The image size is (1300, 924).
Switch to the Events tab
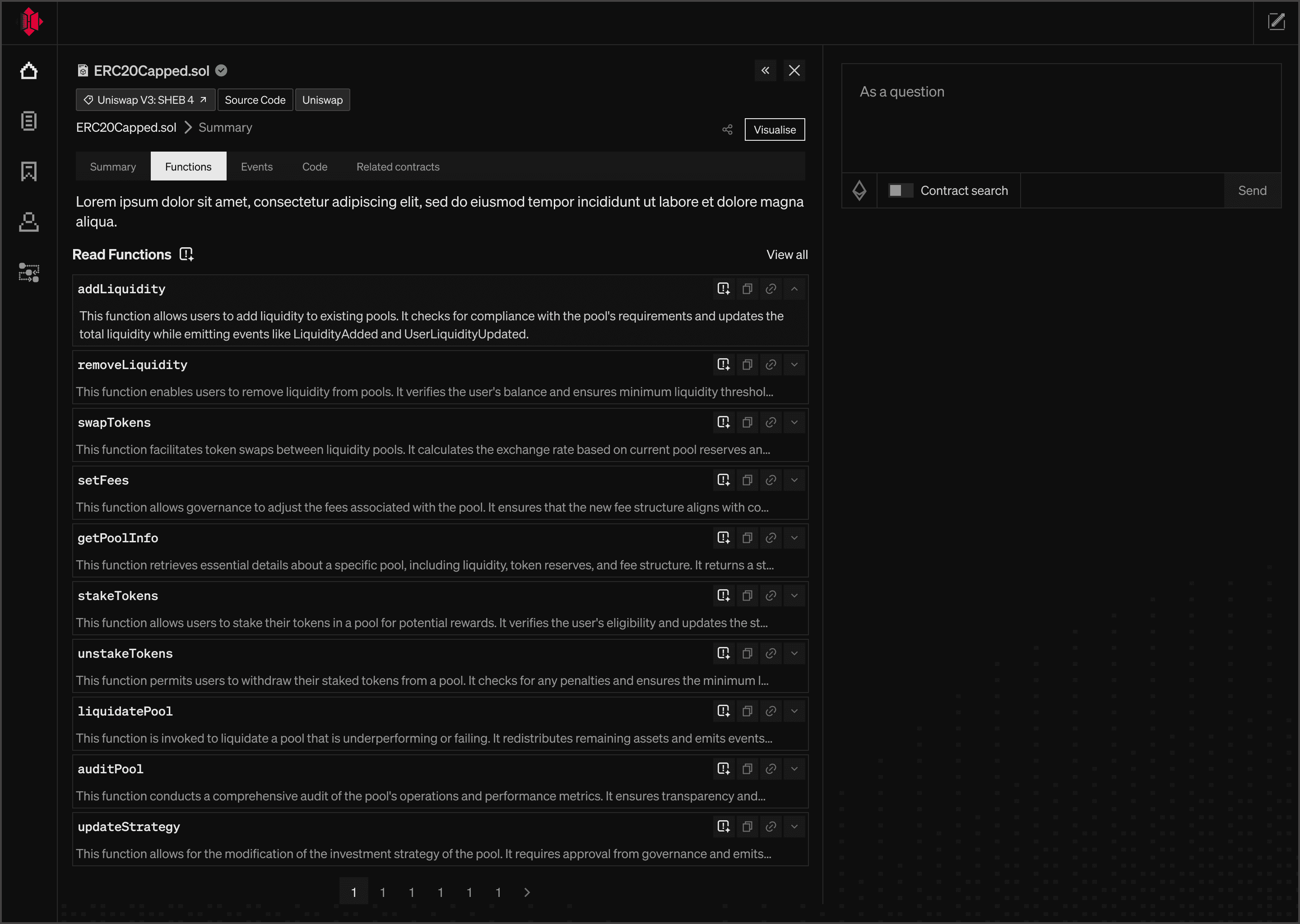point(256,166)
